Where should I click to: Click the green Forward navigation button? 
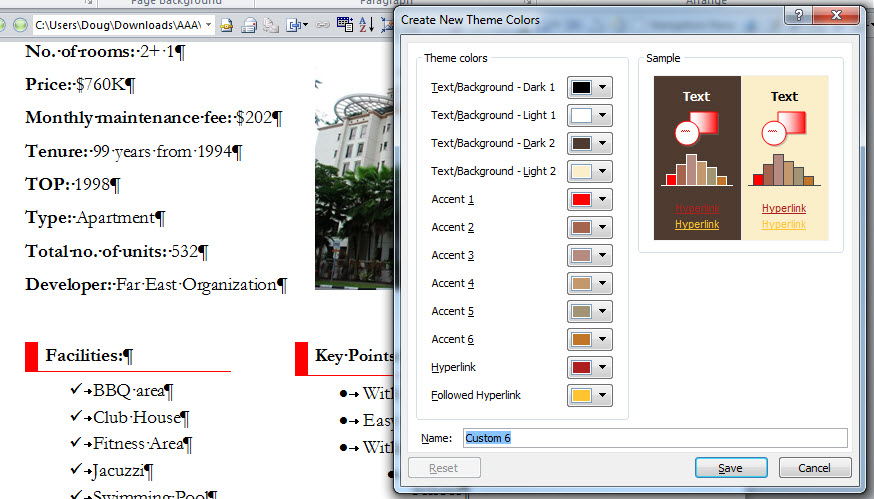20,25
